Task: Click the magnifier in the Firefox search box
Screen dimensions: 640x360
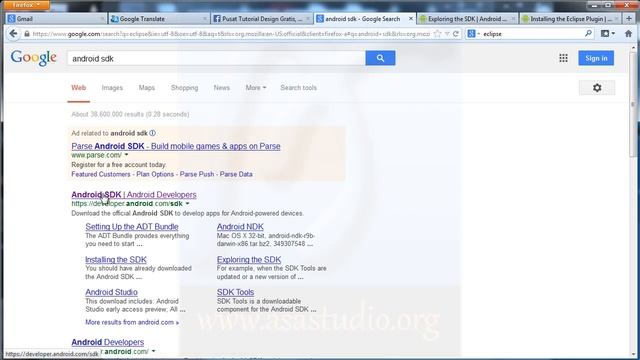Action: tap(588, 33)
